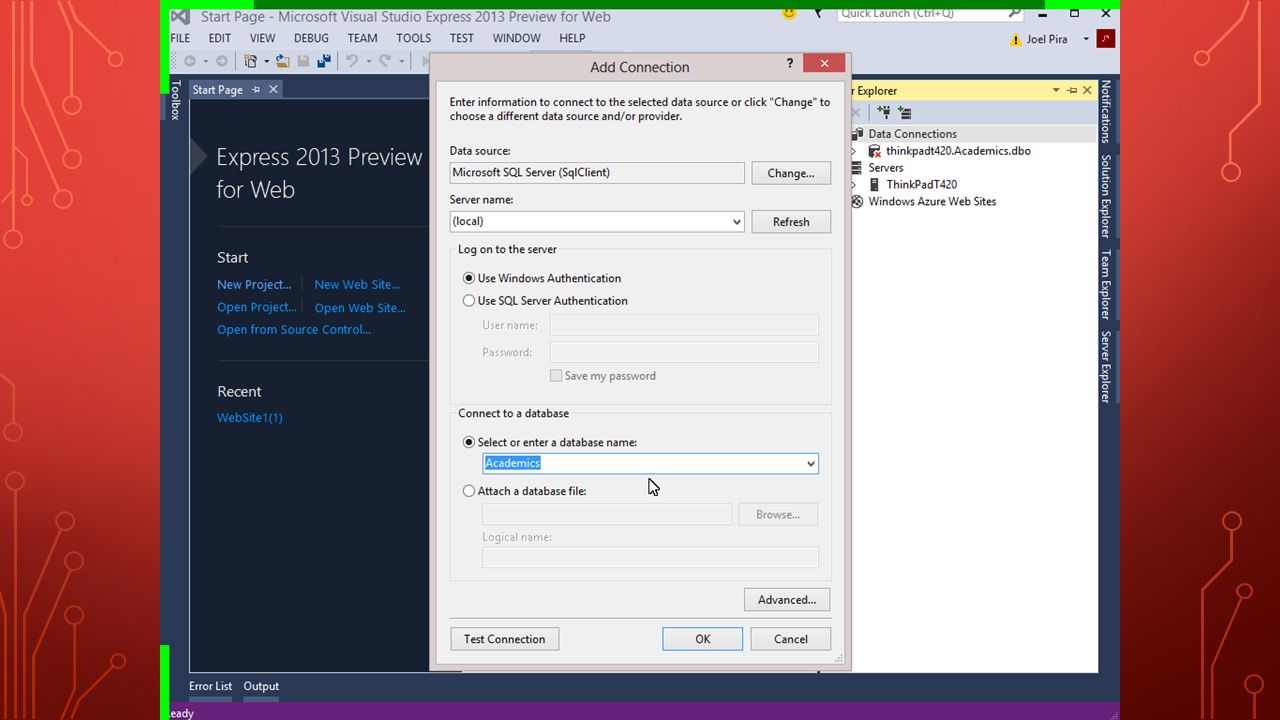The width and height of the screenshot is (1280, 720).
Task: Click the account warning triangle icon
Action: tap(1016, 40)
